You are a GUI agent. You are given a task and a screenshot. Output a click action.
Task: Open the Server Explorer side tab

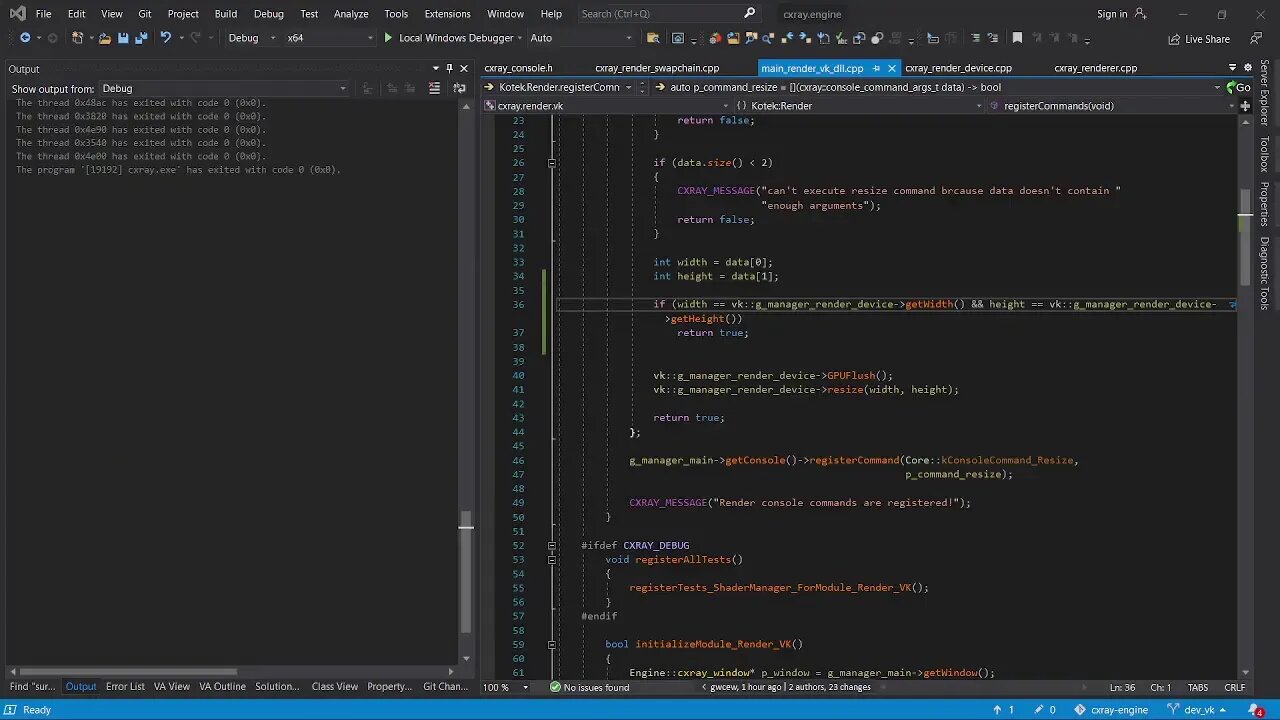(1265, 93)
